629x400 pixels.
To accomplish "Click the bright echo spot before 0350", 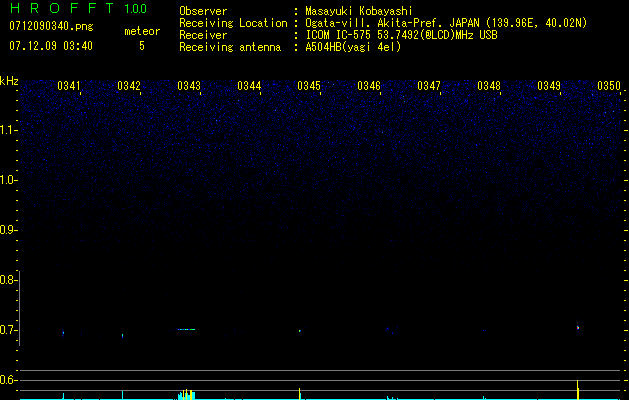I will tap(578, 328).
